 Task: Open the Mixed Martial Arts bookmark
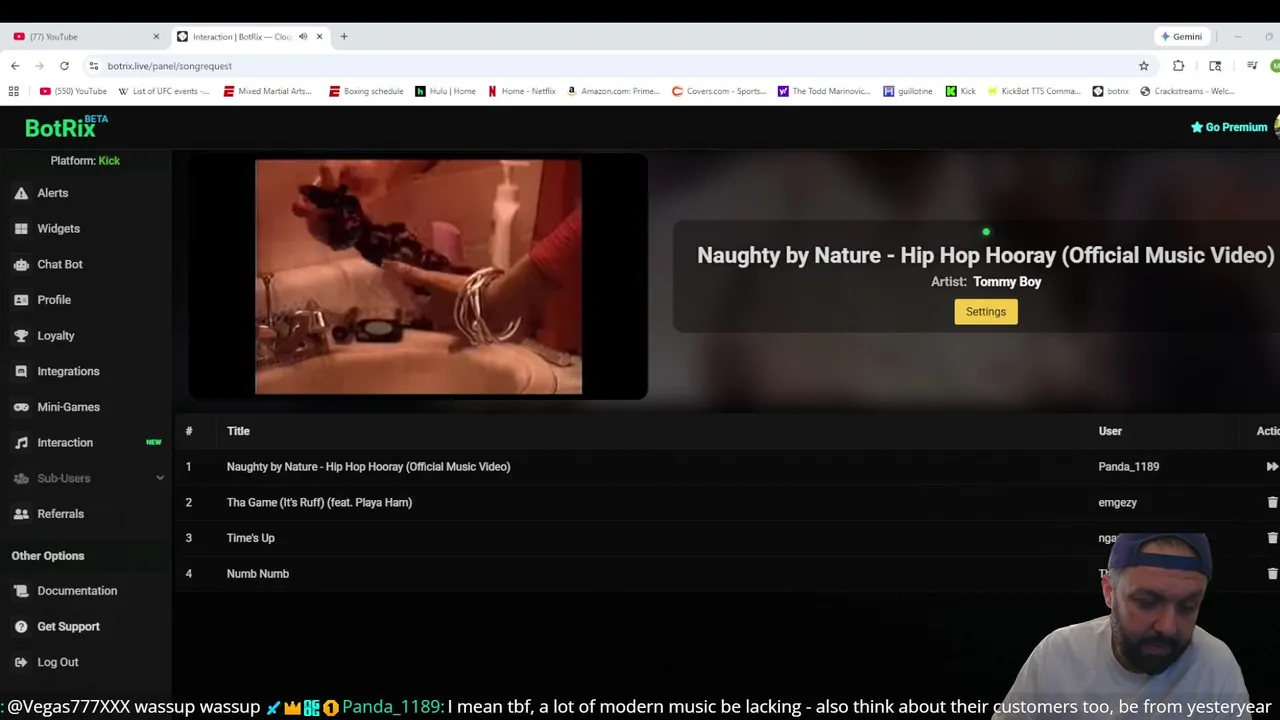click(268, 91)
